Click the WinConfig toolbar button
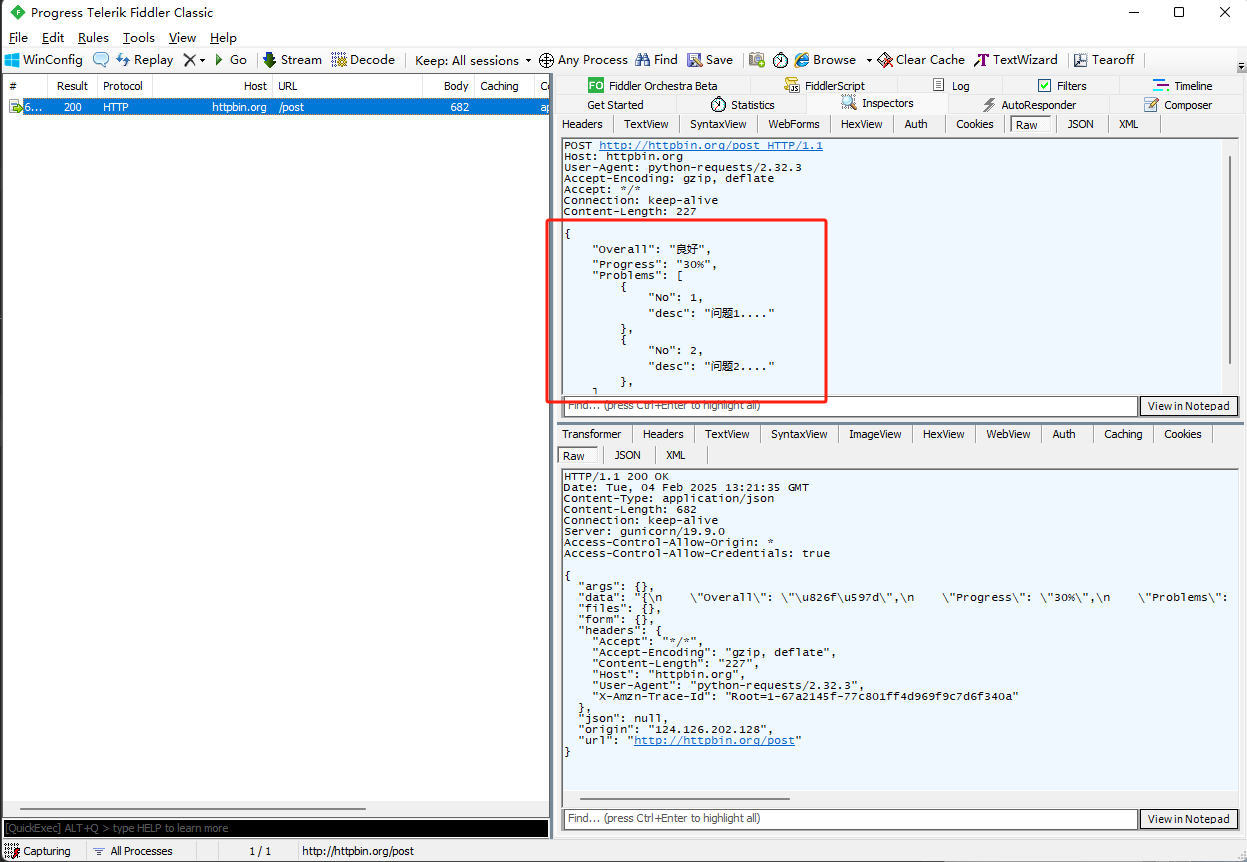The width and height of the screenshot is (1247, 862). [x=44, y=60]
